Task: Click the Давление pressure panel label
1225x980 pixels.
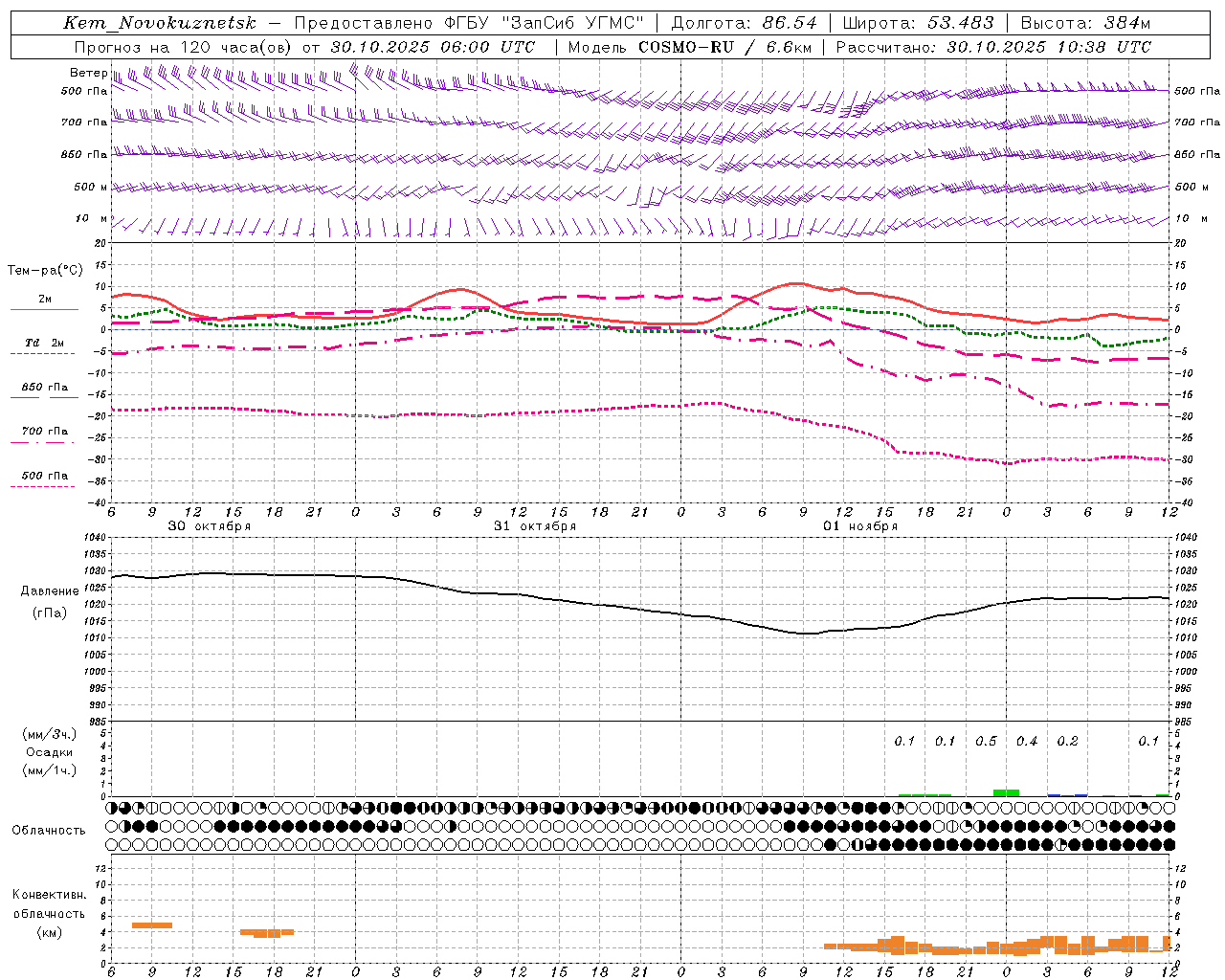Action: pyautogui.click(x=50, y=590)
